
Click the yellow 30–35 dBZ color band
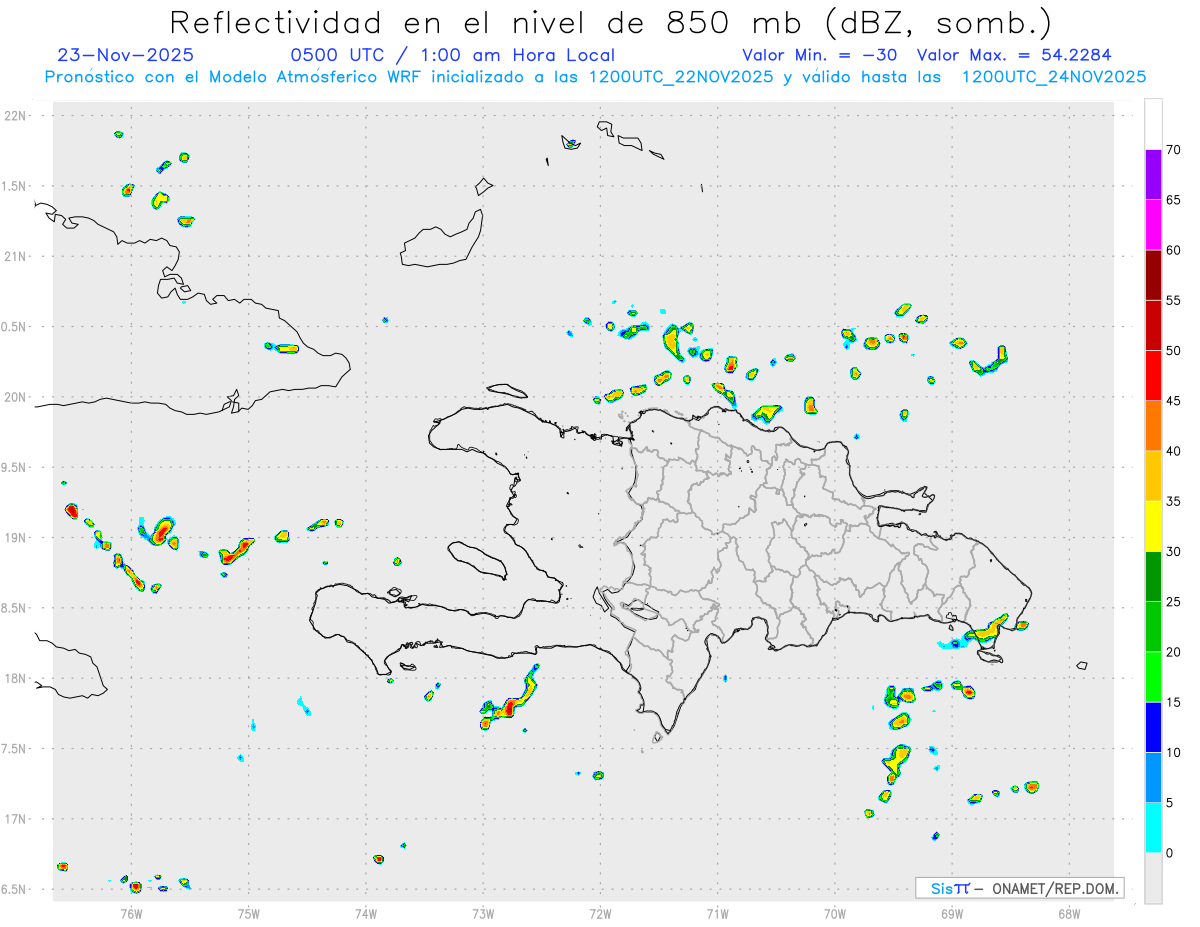coord(1153,526)
